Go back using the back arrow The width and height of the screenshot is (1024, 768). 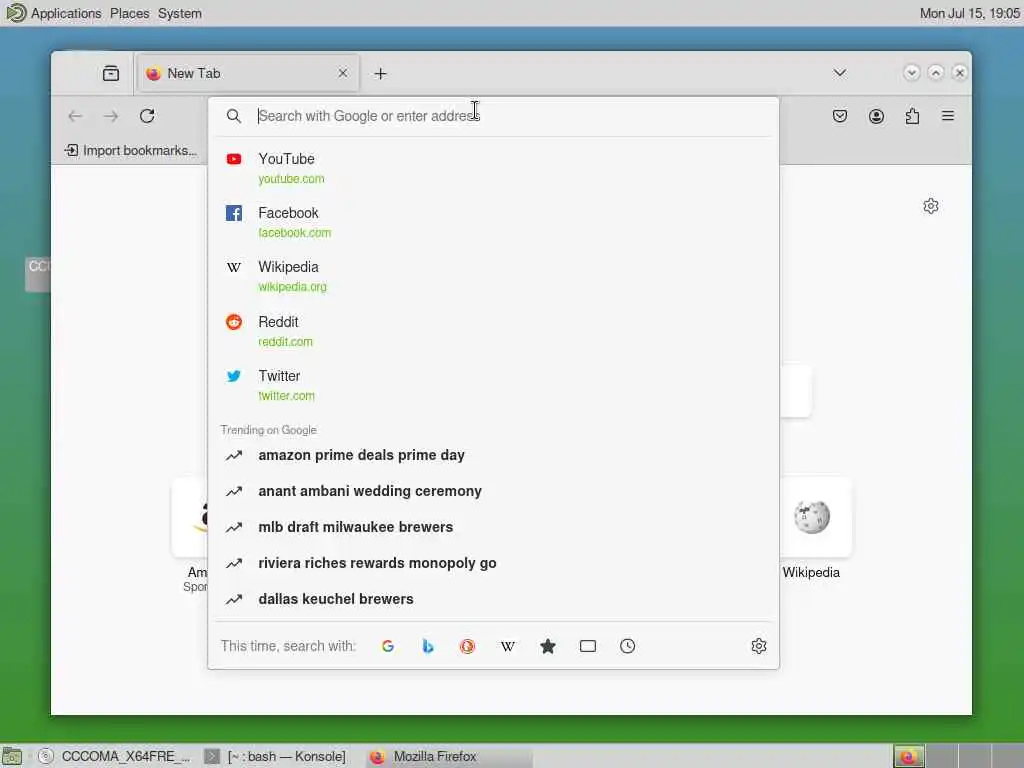coord(75,116)
